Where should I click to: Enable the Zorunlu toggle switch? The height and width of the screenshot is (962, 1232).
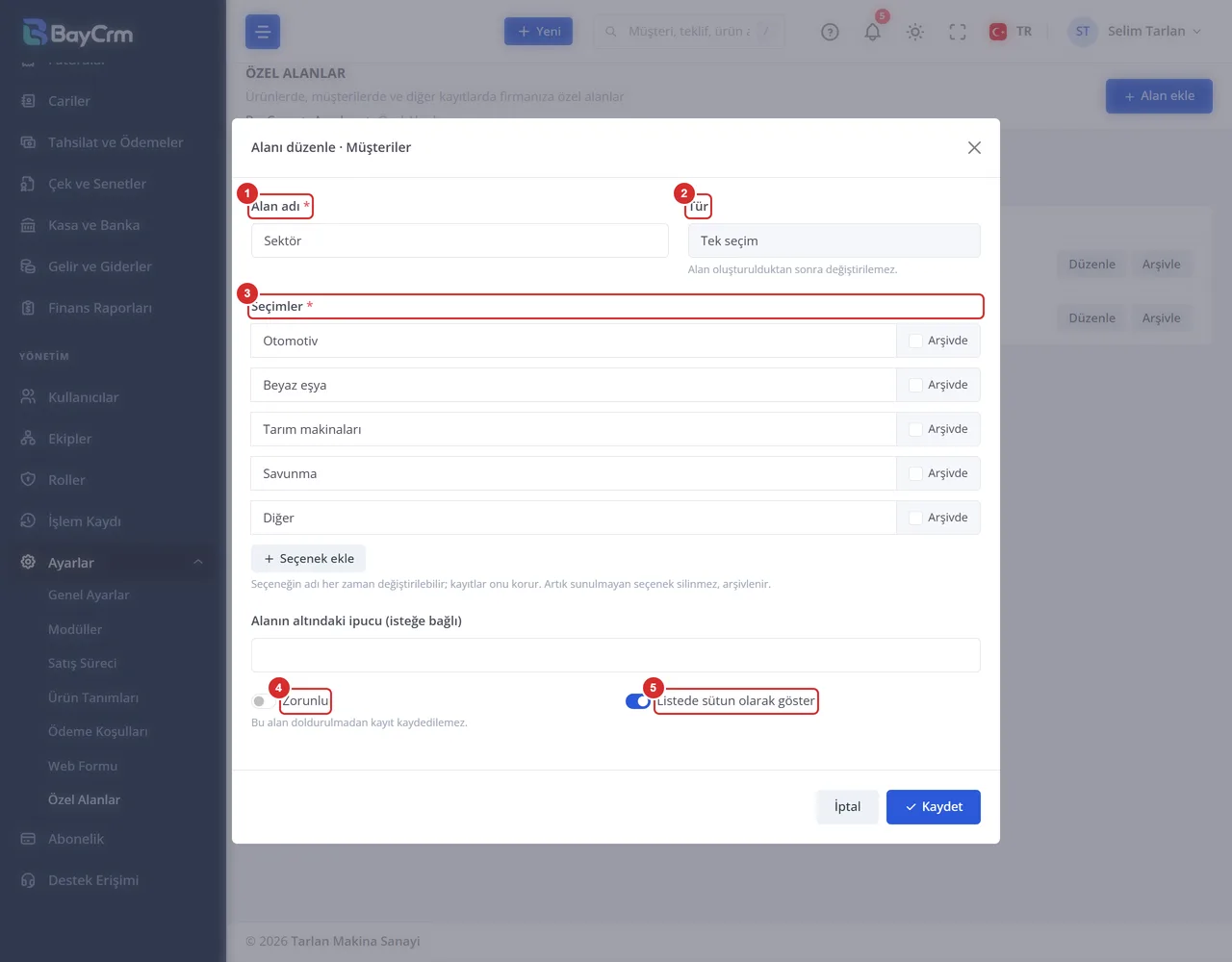coord(263,701)
